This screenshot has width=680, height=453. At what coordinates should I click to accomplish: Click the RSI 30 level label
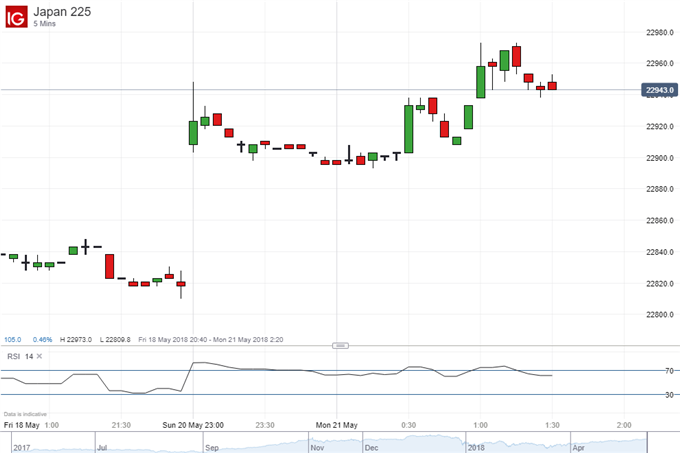pyautogui.click(x=669, y=395)
